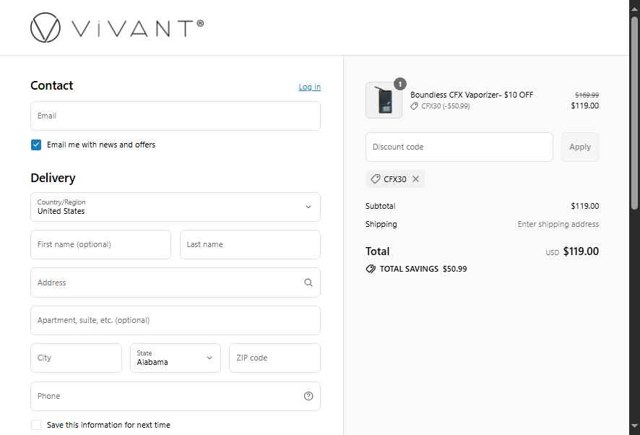
Task: Click the Boundless CFX Vaporizer- $10 OFF text
Action: (x=471, y=95)
